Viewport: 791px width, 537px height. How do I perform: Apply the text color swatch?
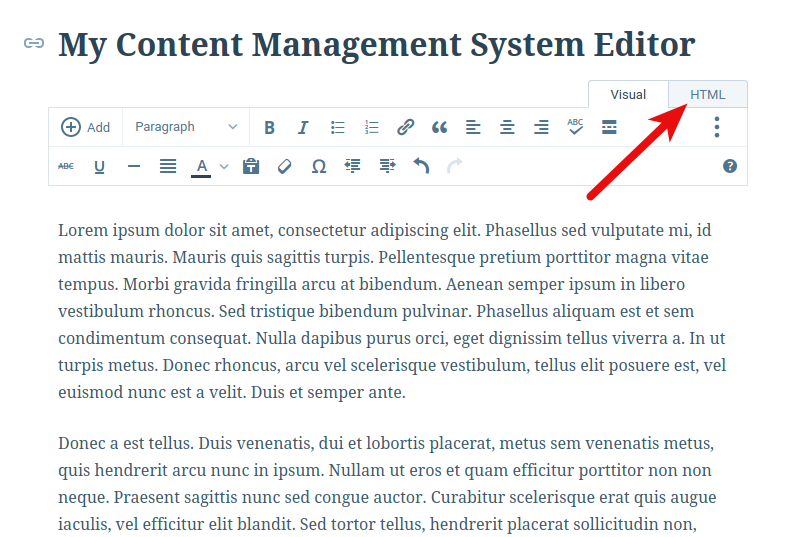point(201,166)
